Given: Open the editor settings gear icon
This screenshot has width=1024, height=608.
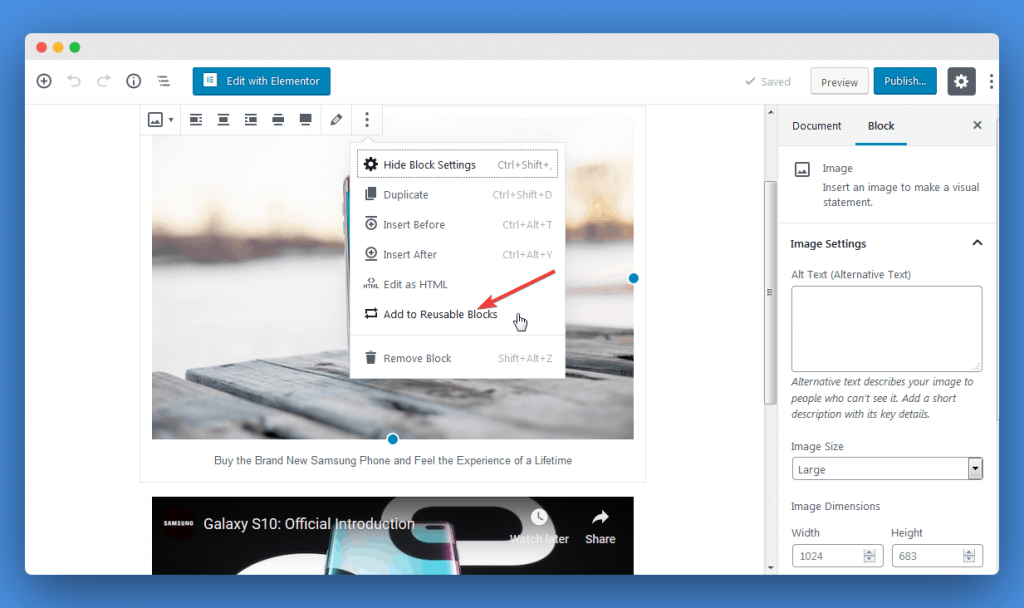Looking at the screenshot, I should tap(961, 81).
